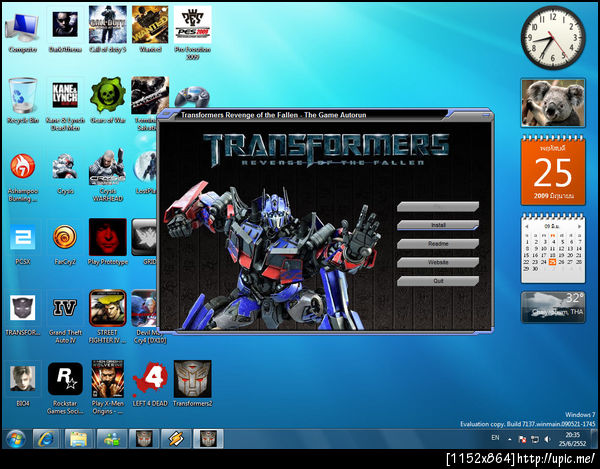The height and width of the screenshot is (469, 600).
Task: Launch STREET FIGHTER IV shortcut
Action: click(108, 316)
